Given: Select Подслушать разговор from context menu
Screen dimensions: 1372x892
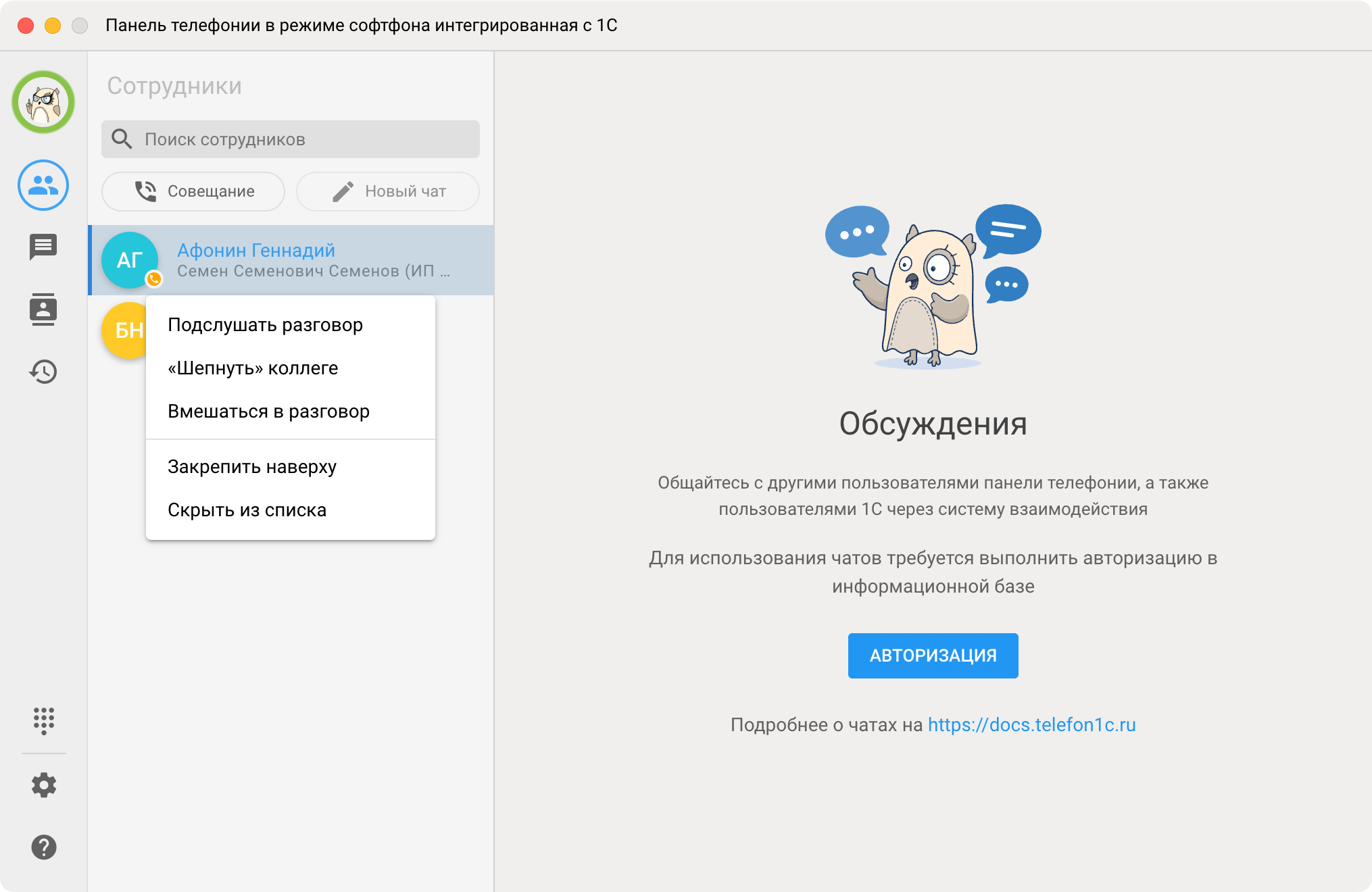Looking at the screenshot, I should click(x=291, y=325).
